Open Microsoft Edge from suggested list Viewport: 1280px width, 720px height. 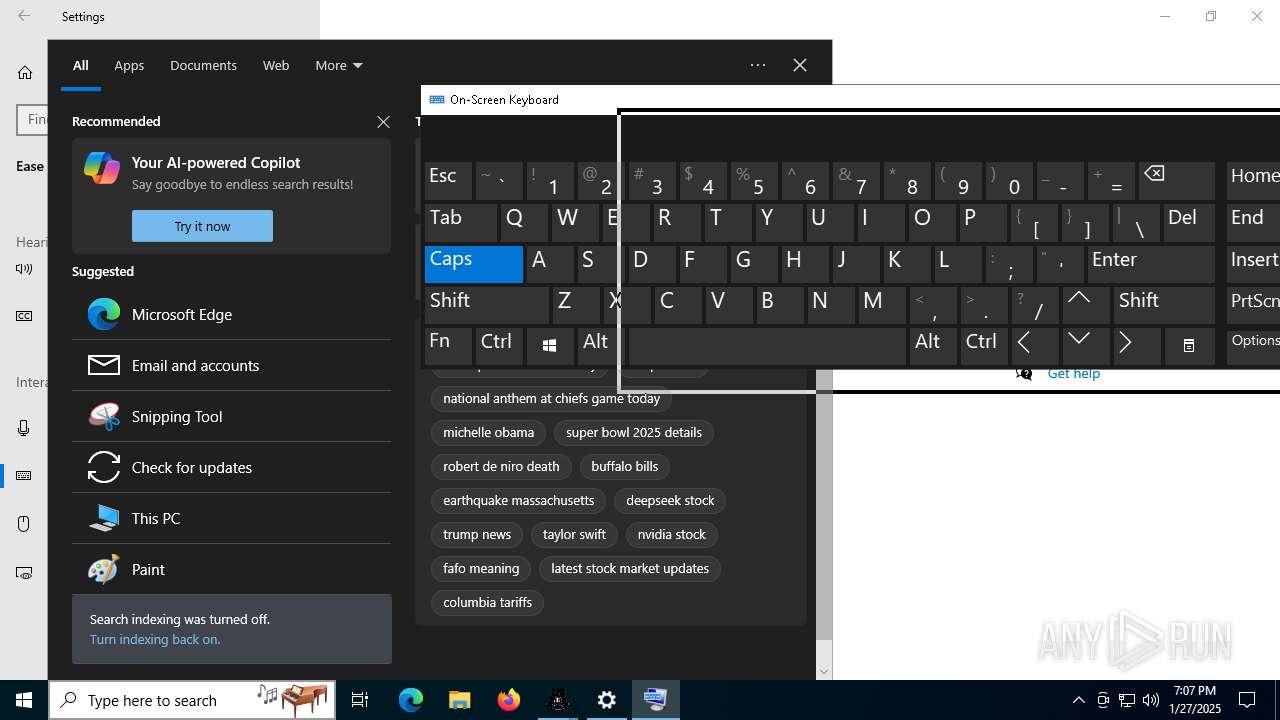click(231, 314)
